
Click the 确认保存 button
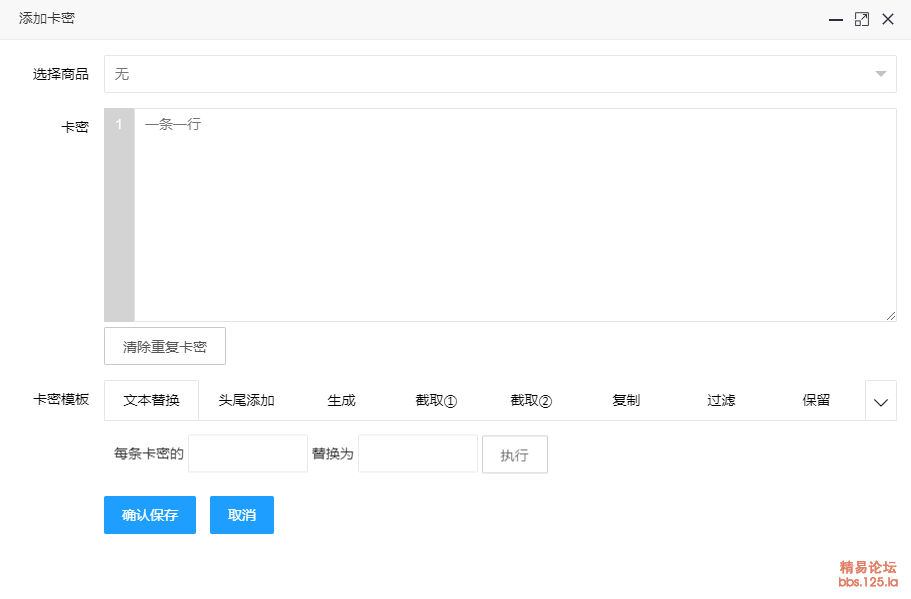coord(150,515)
